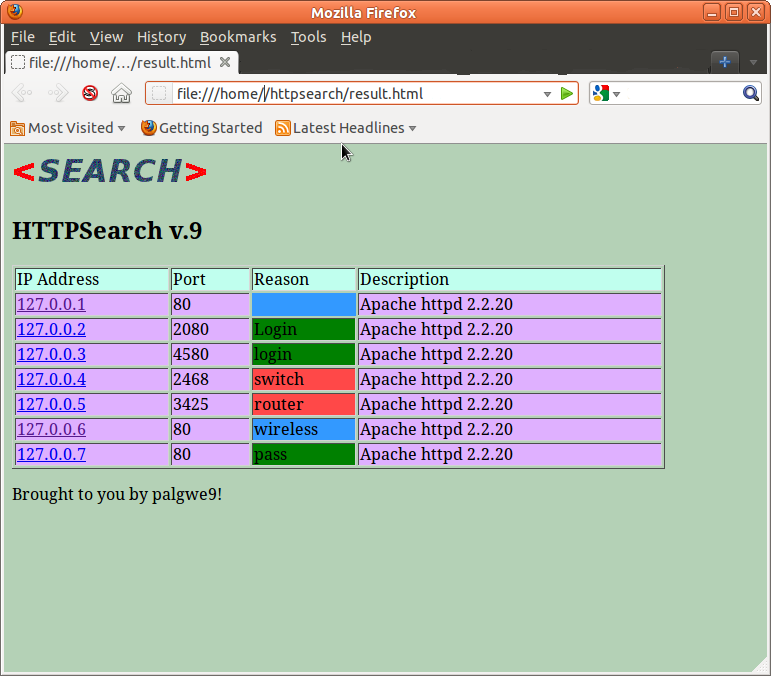This screenshot has height=676, width=771.
Task: Click the Latest Headlines RSS feed icon
Action: click(x=283, y=128)
